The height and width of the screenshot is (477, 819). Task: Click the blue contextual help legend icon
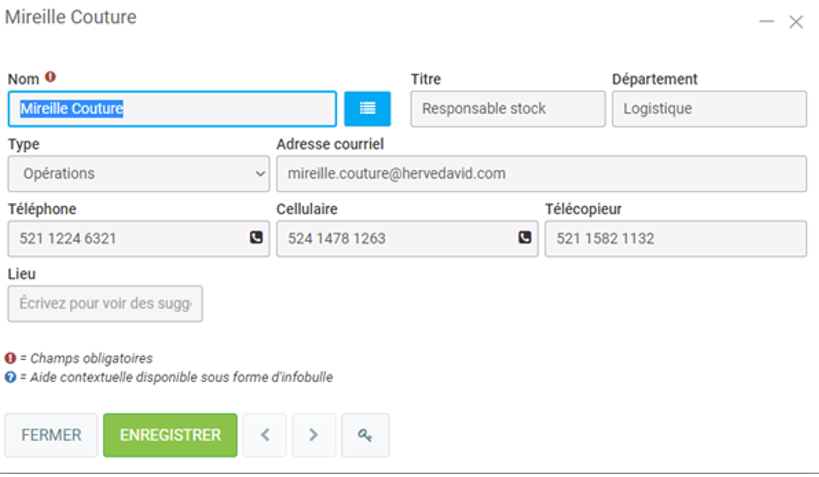(10, 377)
